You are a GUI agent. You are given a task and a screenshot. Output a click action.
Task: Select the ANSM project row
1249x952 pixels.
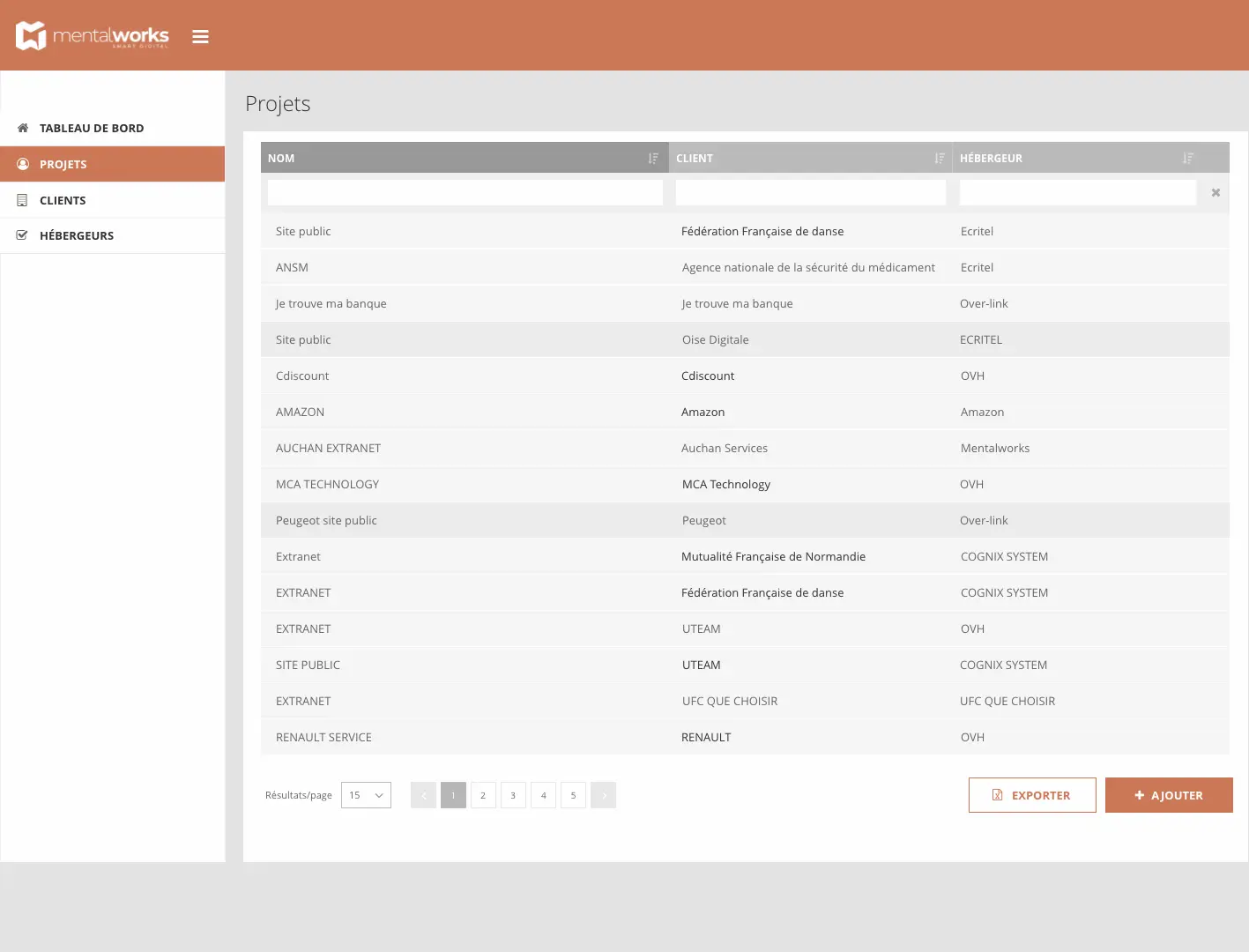(745, 267)
